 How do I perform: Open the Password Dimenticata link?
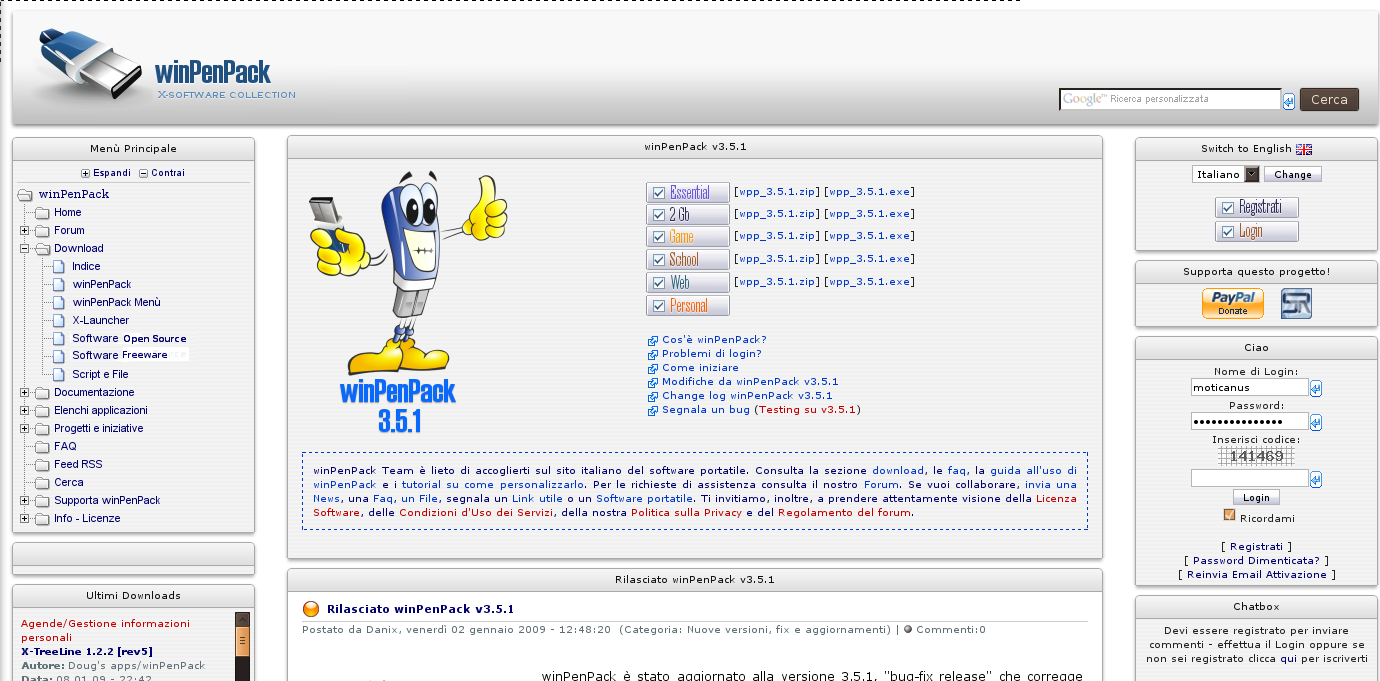[x=1256, y=561]
